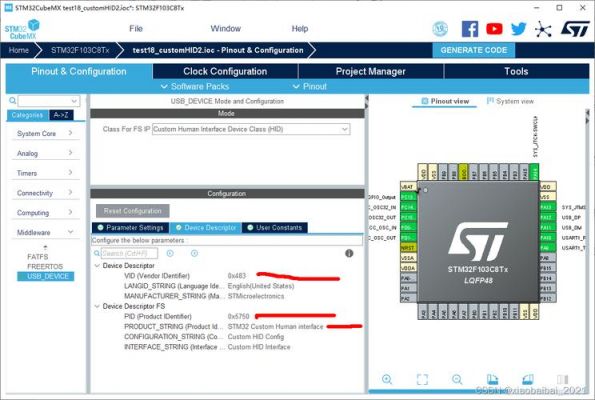Image resolution: width=595 pixels, height=400 pixels.
Task: Select the Pinout view tab
Action: 445,101
